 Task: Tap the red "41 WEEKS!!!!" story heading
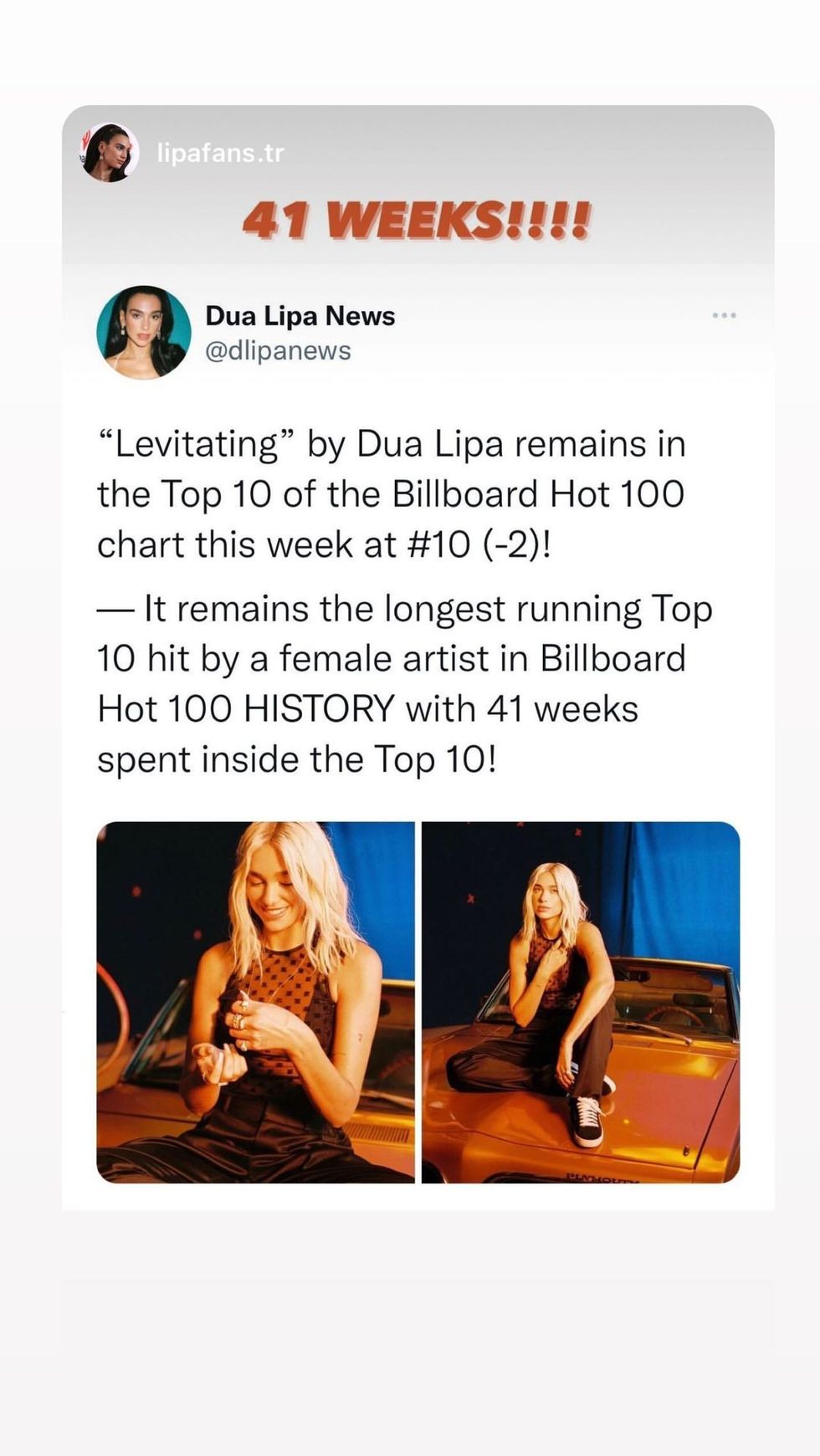[x=417, y=222]
